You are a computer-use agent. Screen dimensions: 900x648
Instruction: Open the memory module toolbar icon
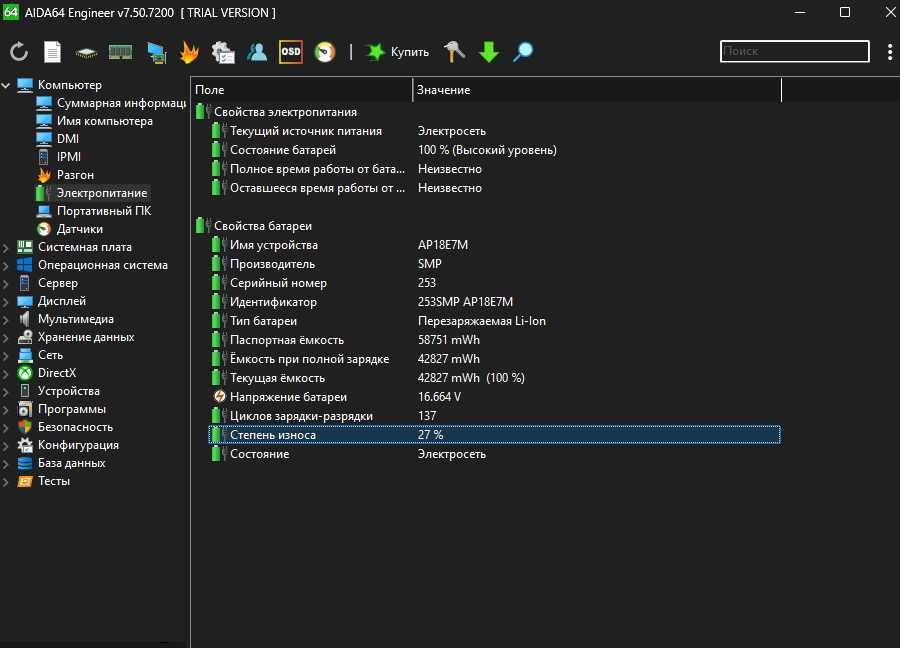121,52
